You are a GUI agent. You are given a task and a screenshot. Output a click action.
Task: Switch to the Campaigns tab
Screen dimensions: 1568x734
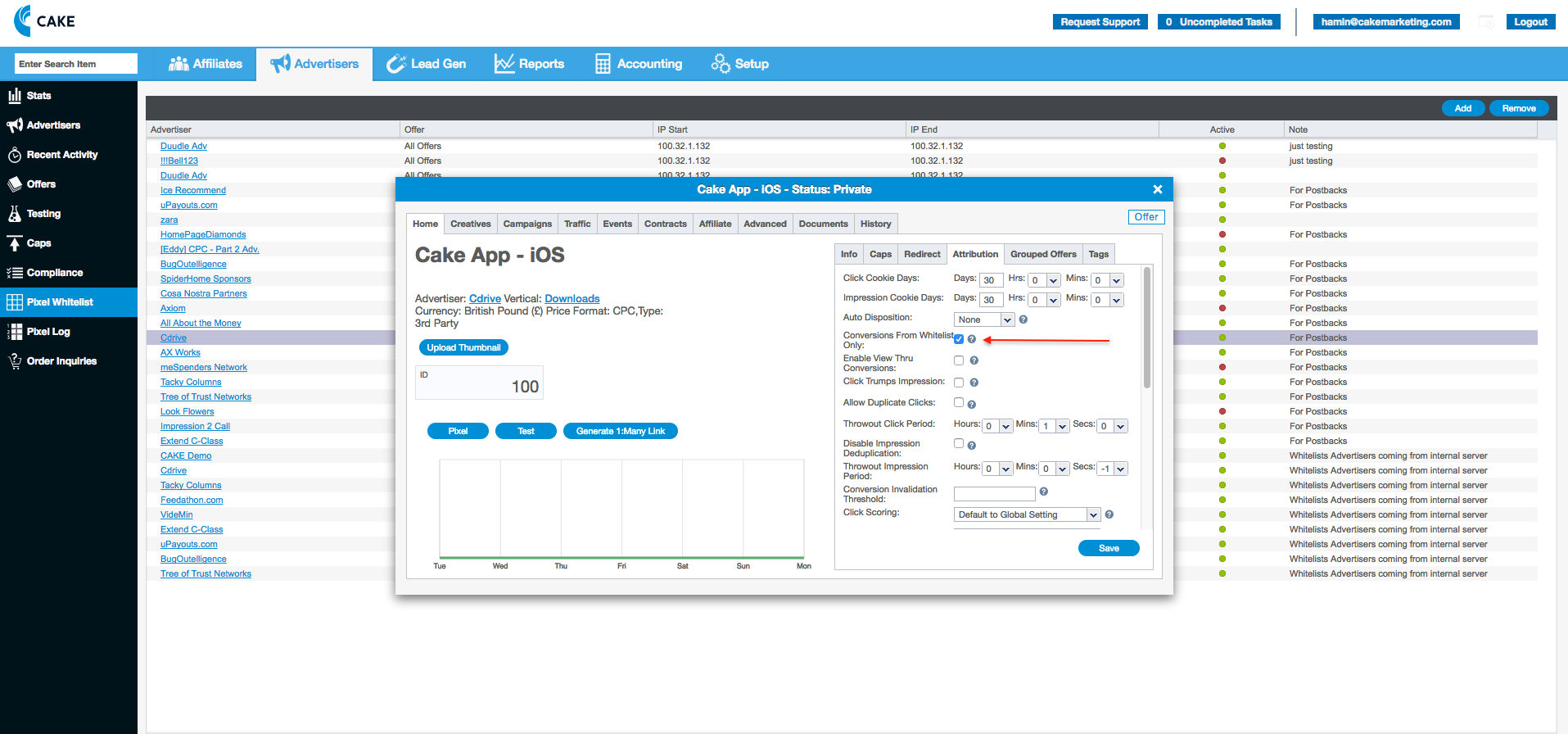pos(527,224)
